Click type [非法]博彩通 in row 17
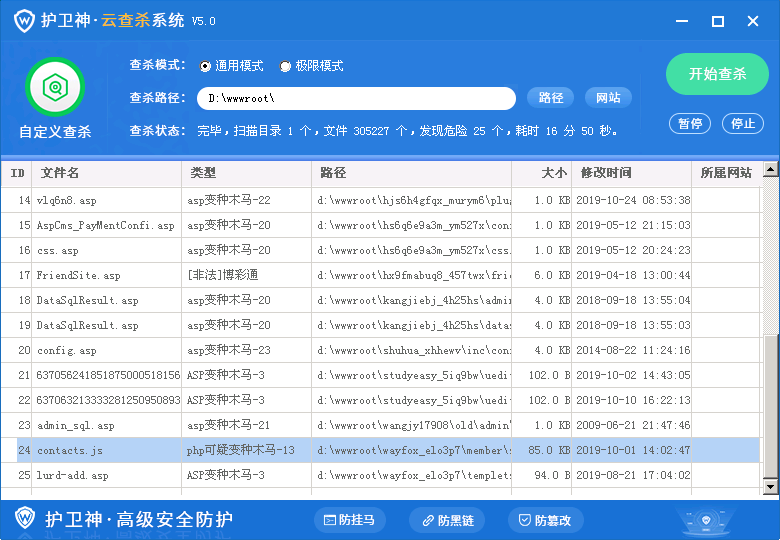Viewport: 780px width, 540px height. point(223,275)
